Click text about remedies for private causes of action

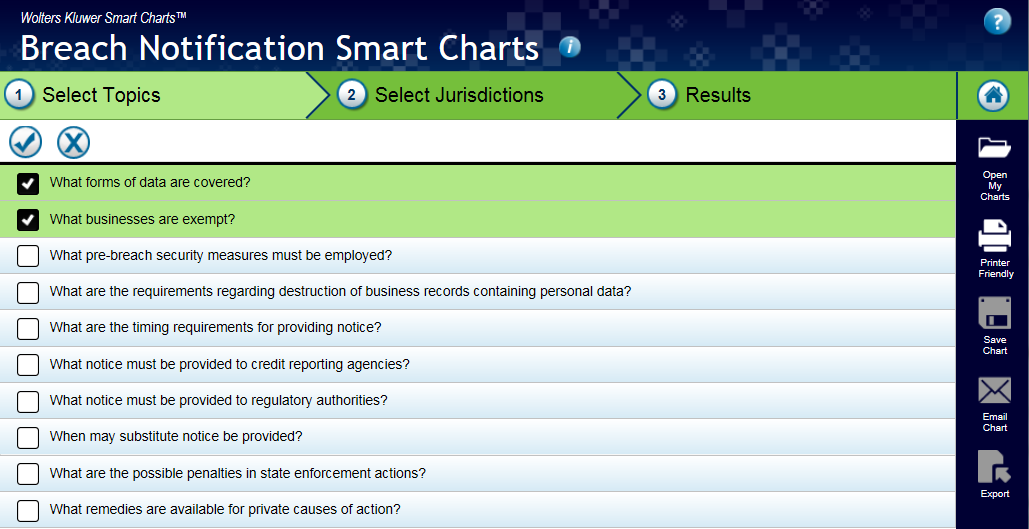point(225,509)
